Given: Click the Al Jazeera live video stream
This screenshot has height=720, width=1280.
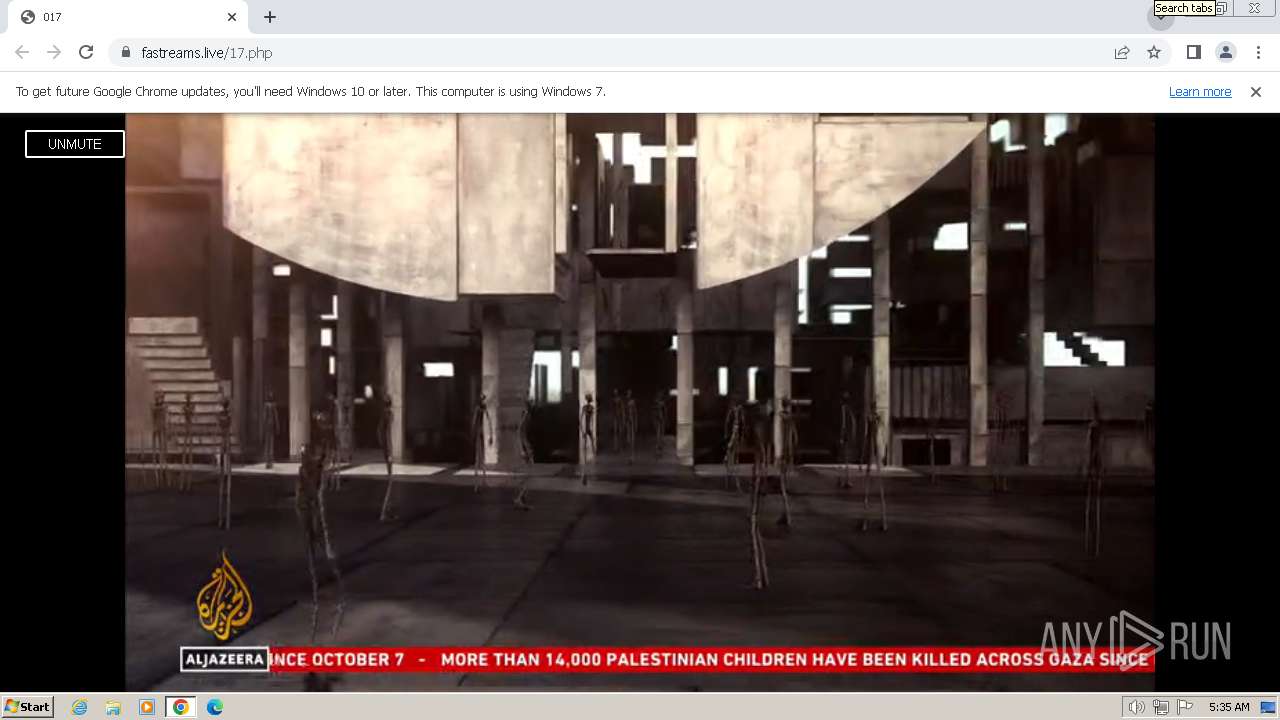Looking at the screenshot, I should (x=640, y=402).
